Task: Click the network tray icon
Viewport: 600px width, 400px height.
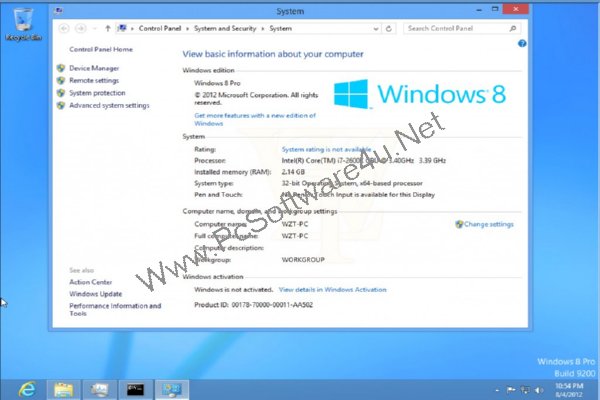Action: pyautogui.click(x=525, y=390)
